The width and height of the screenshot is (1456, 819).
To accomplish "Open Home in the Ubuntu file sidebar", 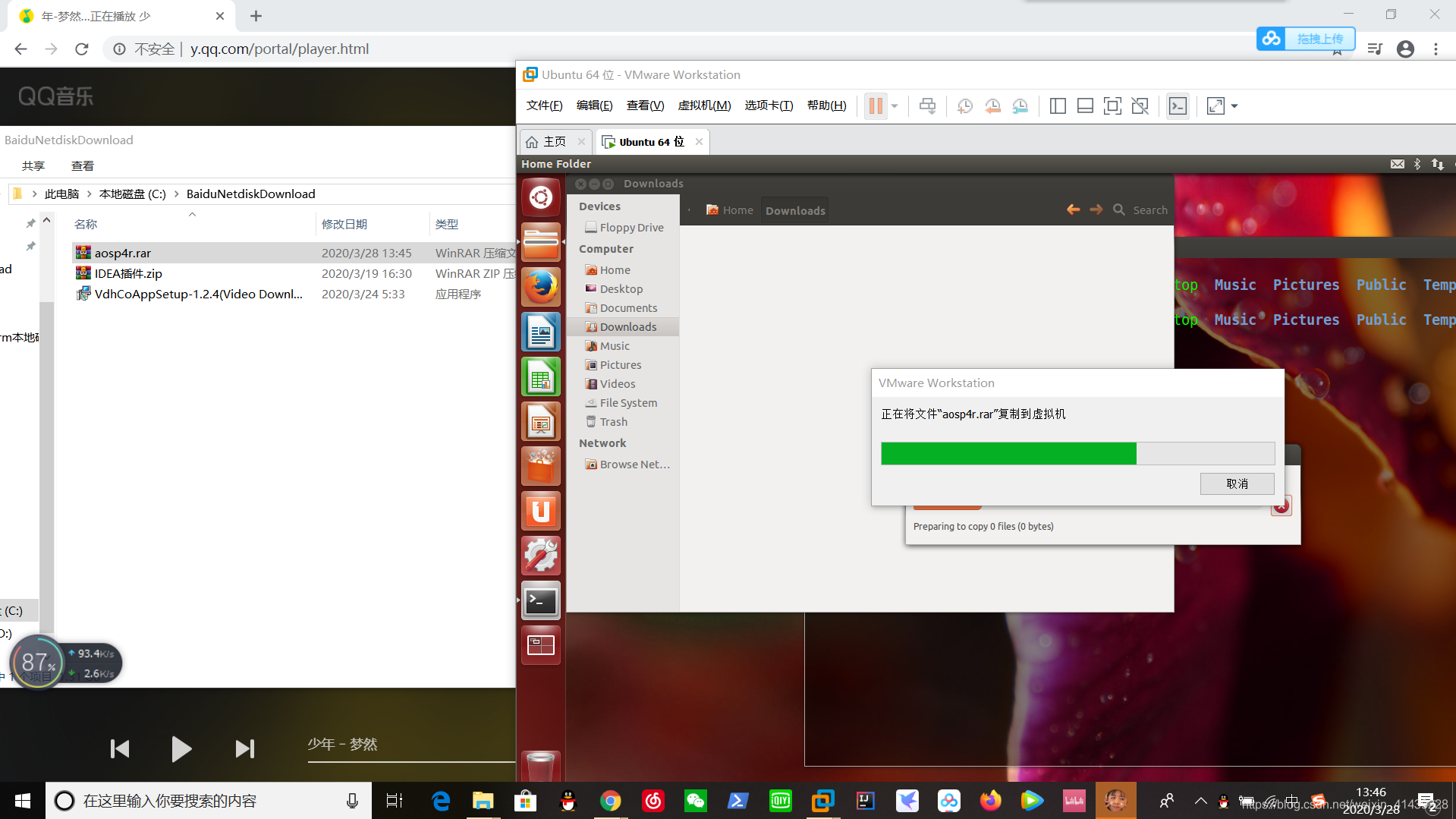I will 623,270.
